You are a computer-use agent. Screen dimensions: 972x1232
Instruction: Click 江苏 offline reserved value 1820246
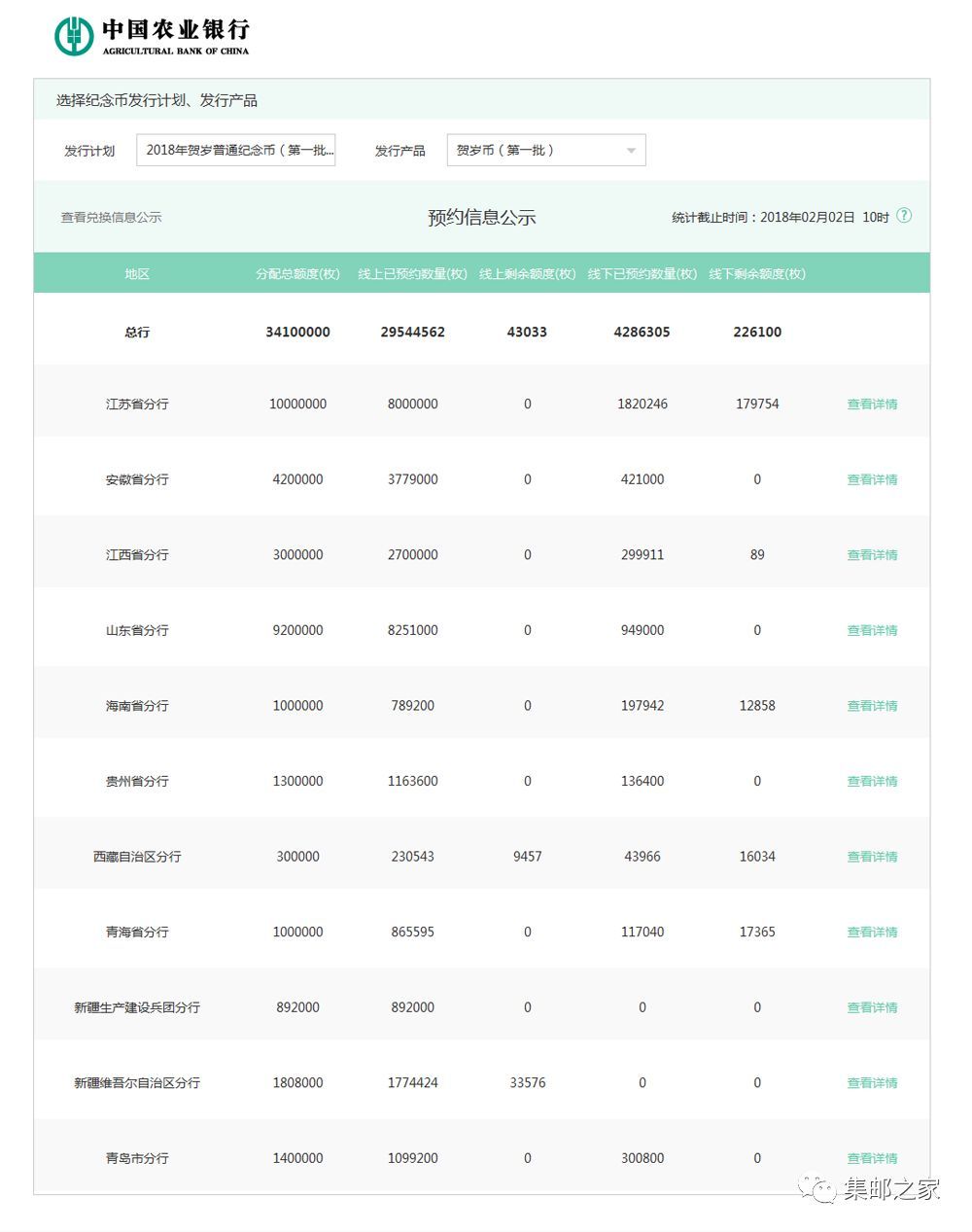pyautogui.click(x=642, y=404)
